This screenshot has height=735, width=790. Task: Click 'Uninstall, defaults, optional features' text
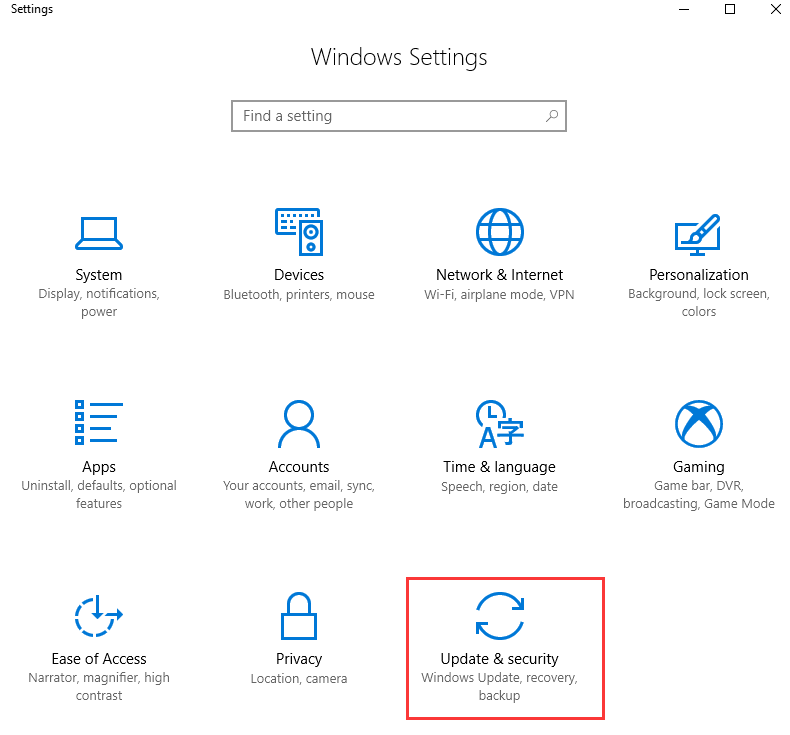pos(99,495)
